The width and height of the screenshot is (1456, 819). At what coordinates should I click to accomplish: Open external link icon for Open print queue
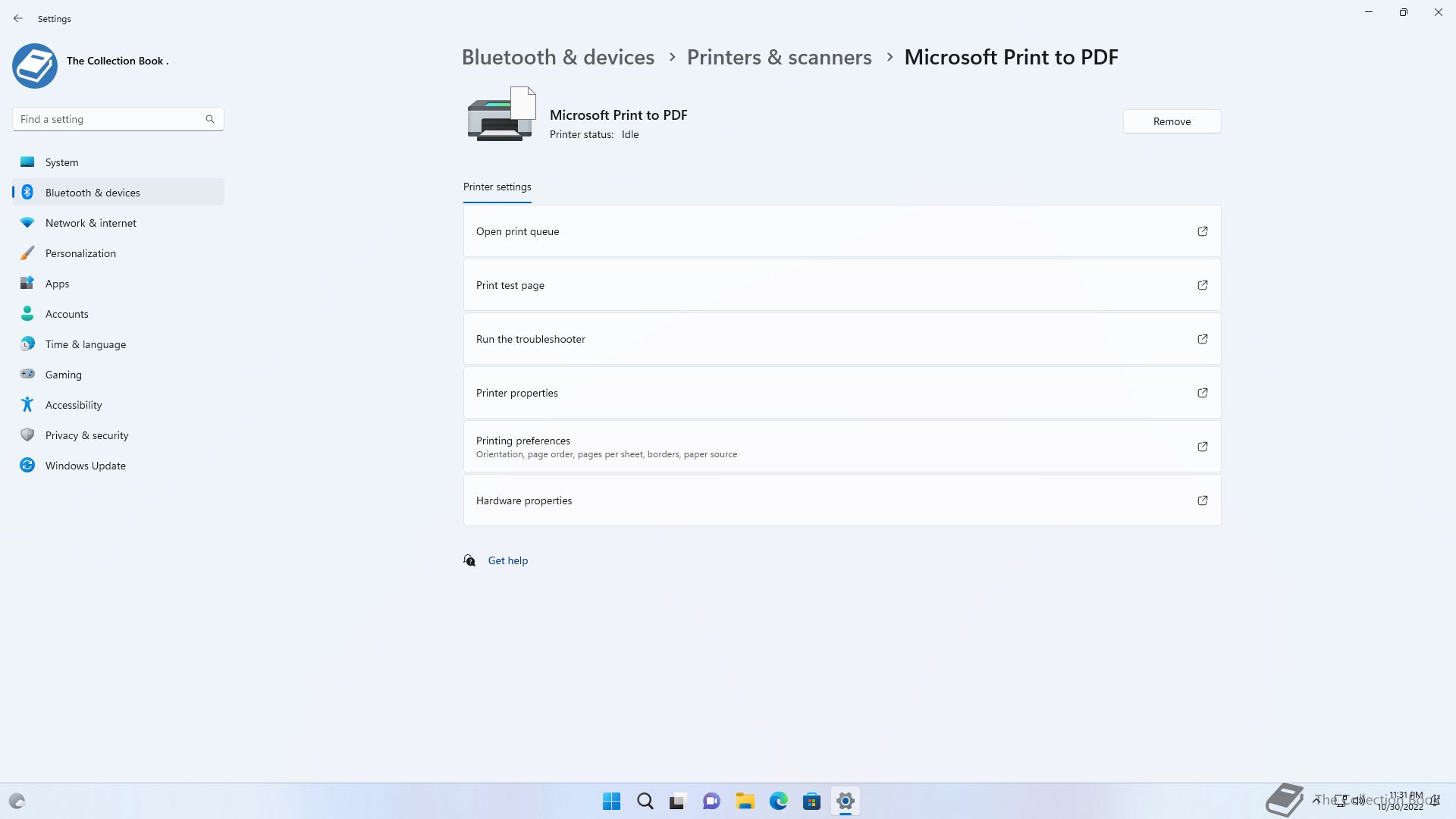pyautogui.click(x=1202, y=231)
